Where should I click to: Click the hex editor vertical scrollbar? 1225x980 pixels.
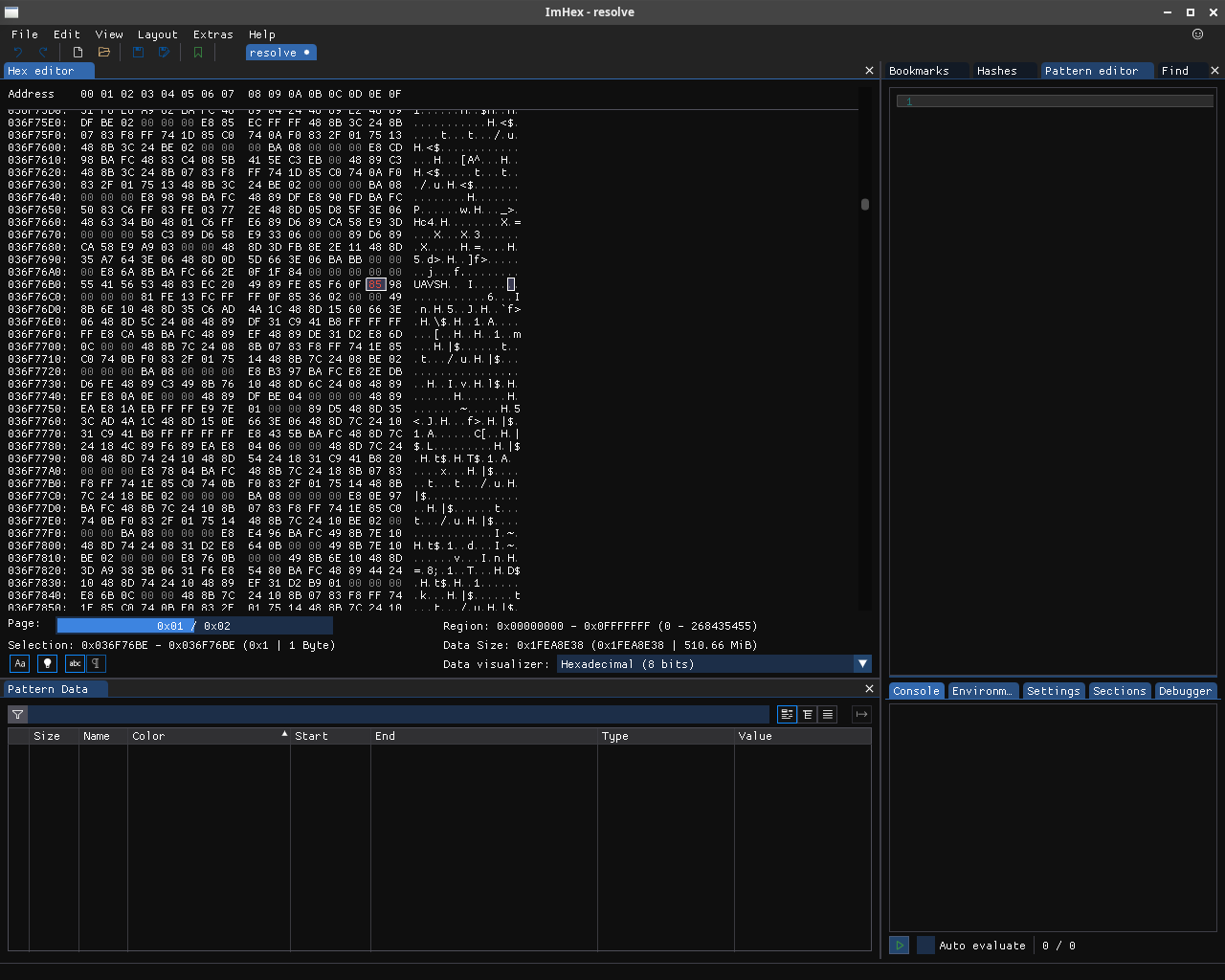[x=864, y=204]
